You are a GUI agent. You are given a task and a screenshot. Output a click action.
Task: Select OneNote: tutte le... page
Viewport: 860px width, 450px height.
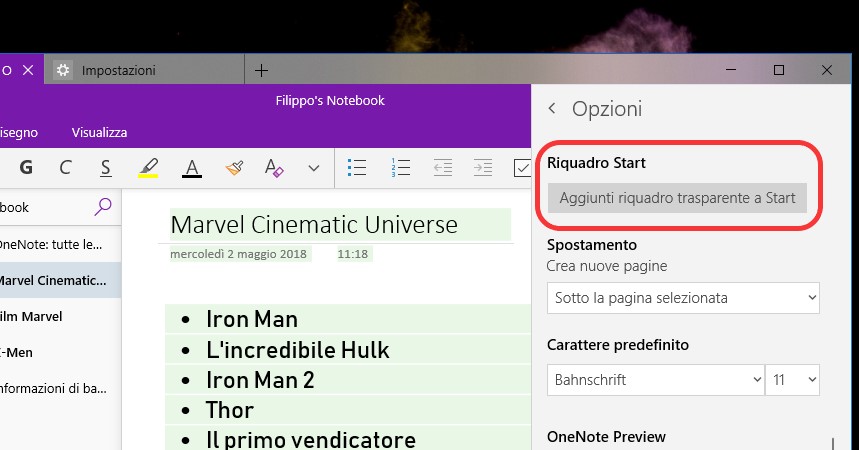(x=60, y=244)
